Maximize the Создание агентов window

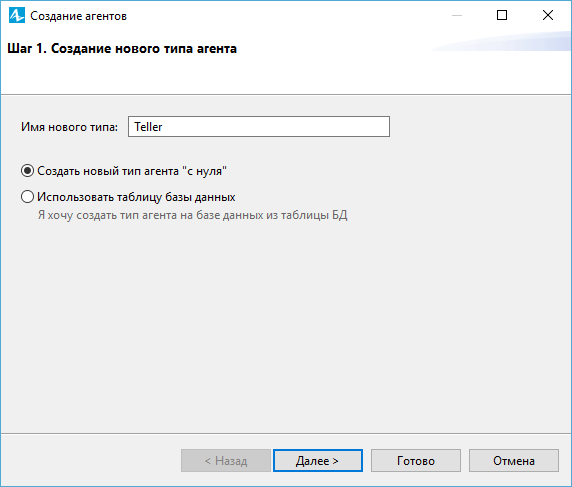pos(502,15)
